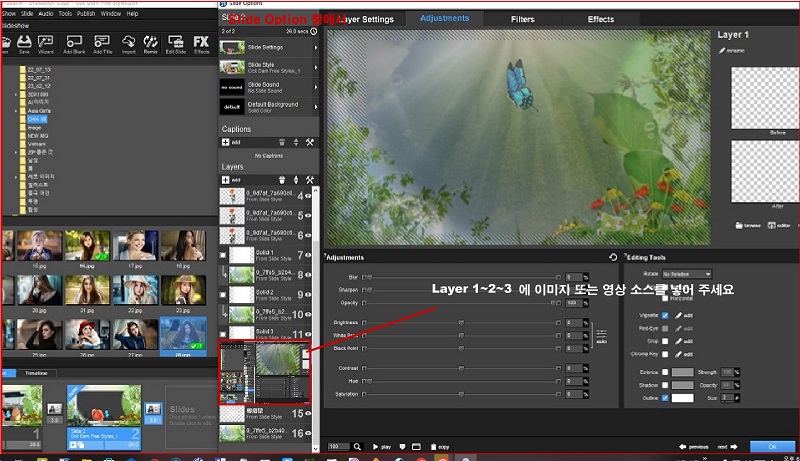Expand the Slide Sound options arrow
800x461 pixels.
(x=315, y=87)
